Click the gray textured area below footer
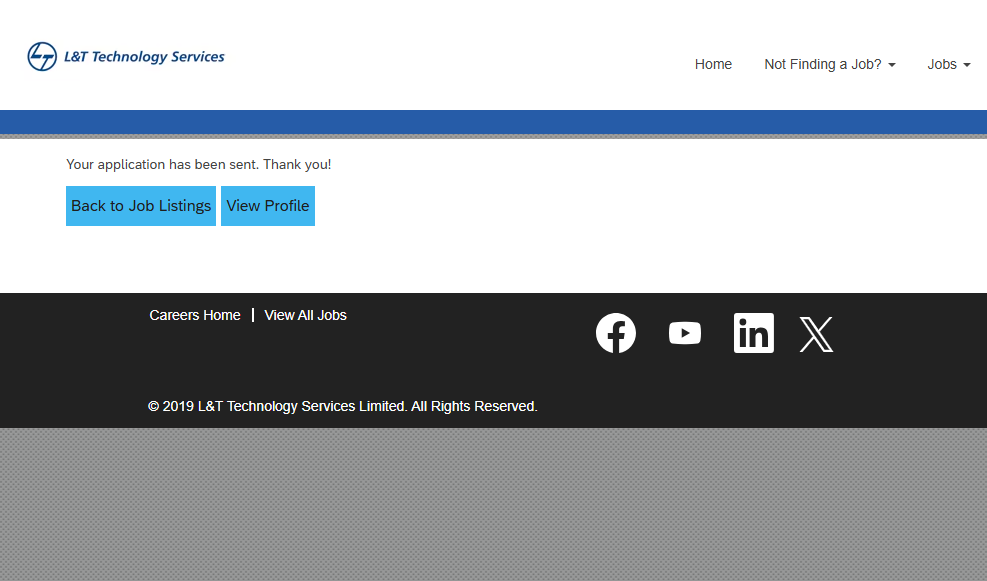987x581 pixels. coord(493,505)
